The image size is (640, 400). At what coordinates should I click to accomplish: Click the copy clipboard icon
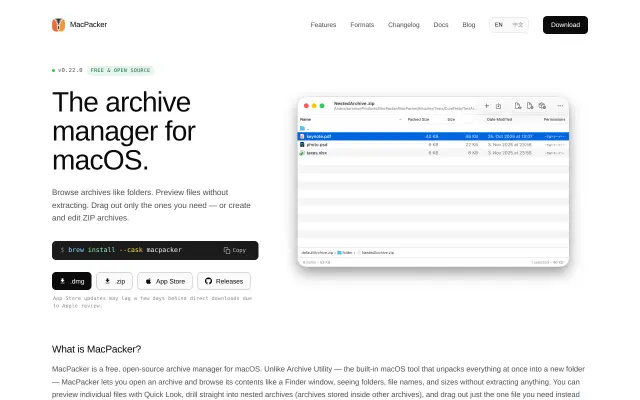[227, 250]
